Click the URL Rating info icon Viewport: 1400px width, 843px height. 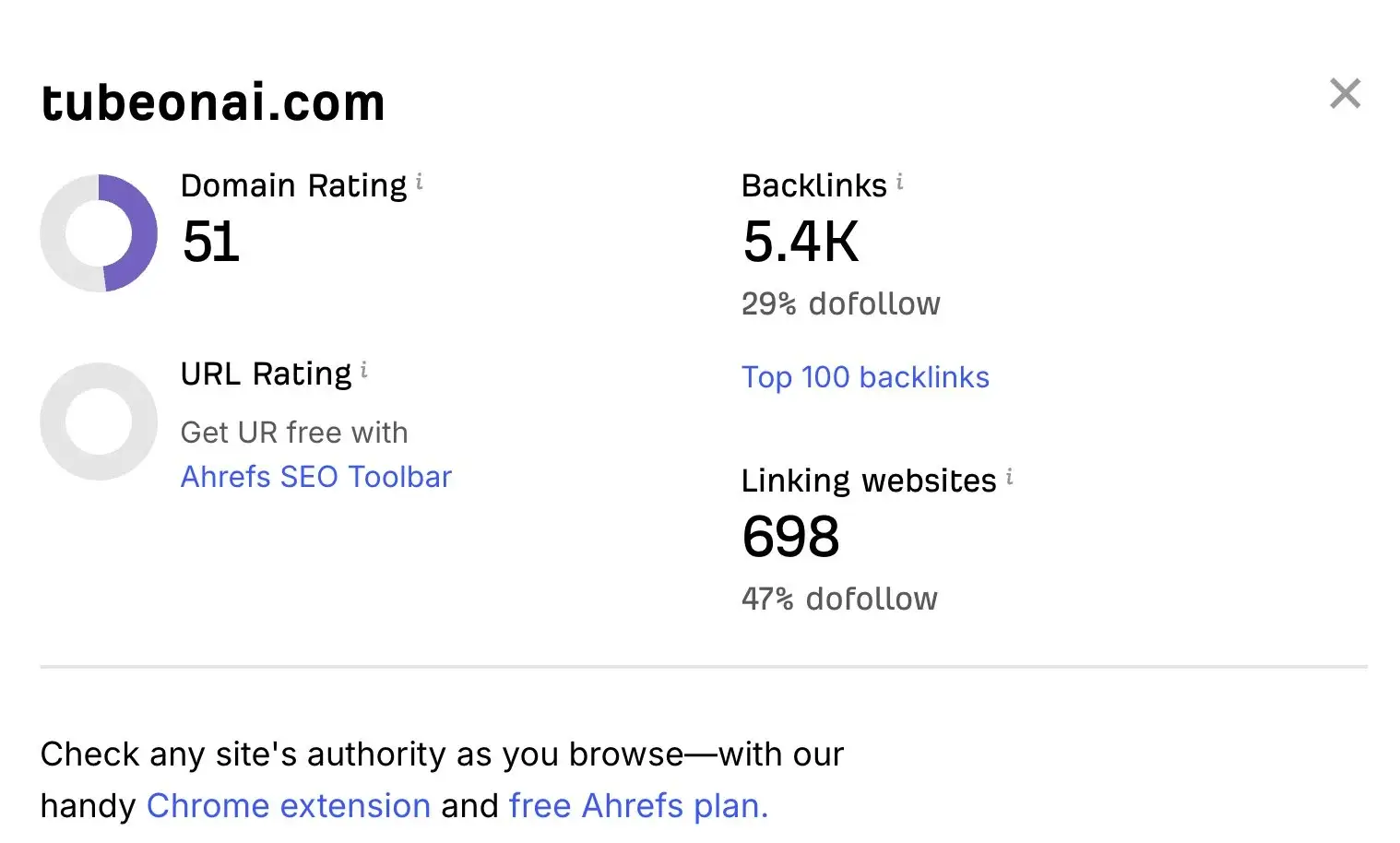(x=364, y=370)
